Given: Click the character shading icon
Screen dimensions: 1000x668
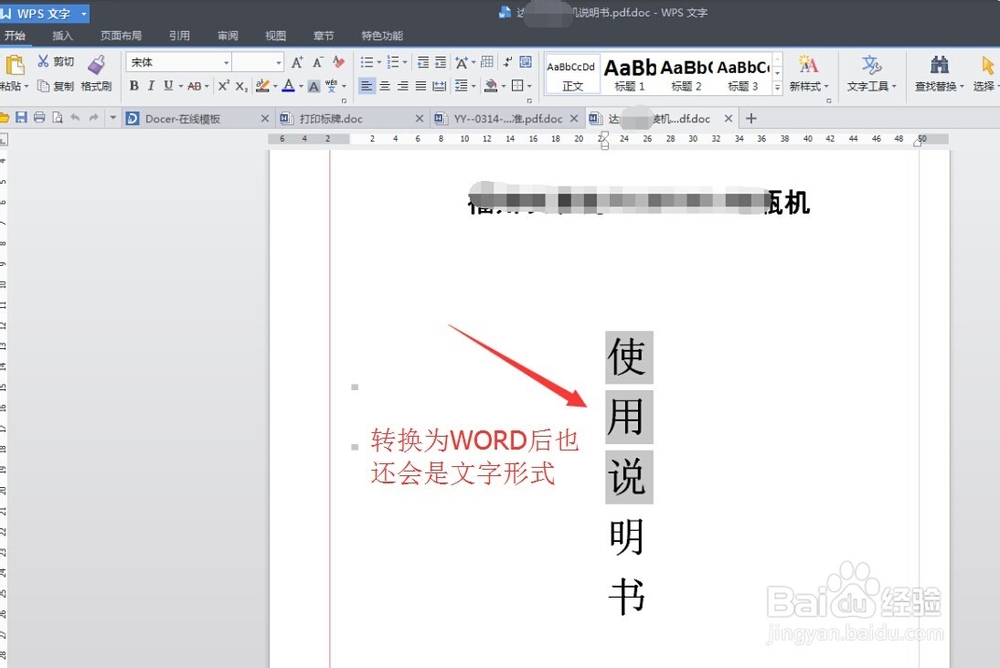Looking at the screenshot, I should pyautogui.click(x=314, y=85).
